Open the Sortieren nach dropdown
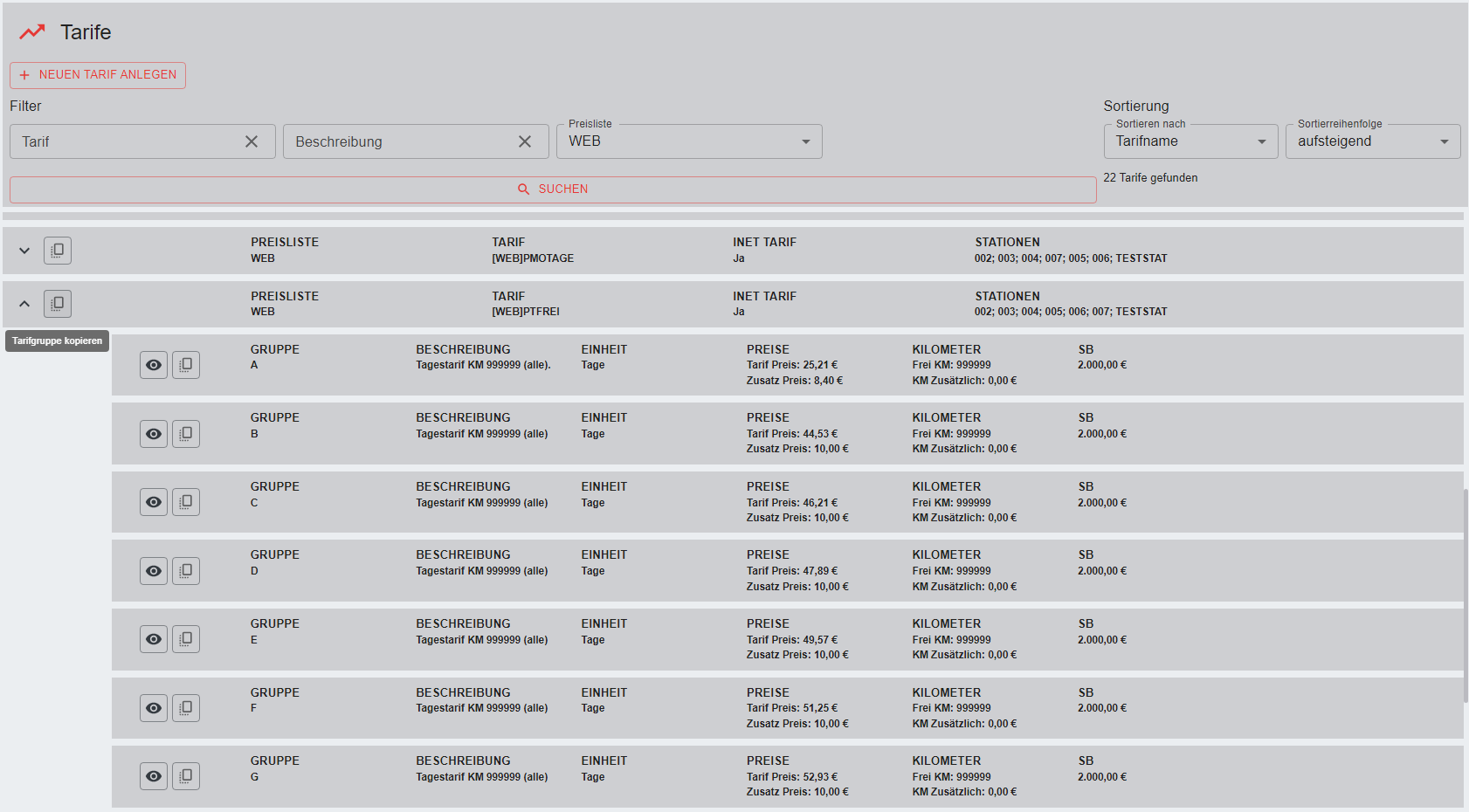Screen dimensions: 1469x812 (x=1190, y=141)
